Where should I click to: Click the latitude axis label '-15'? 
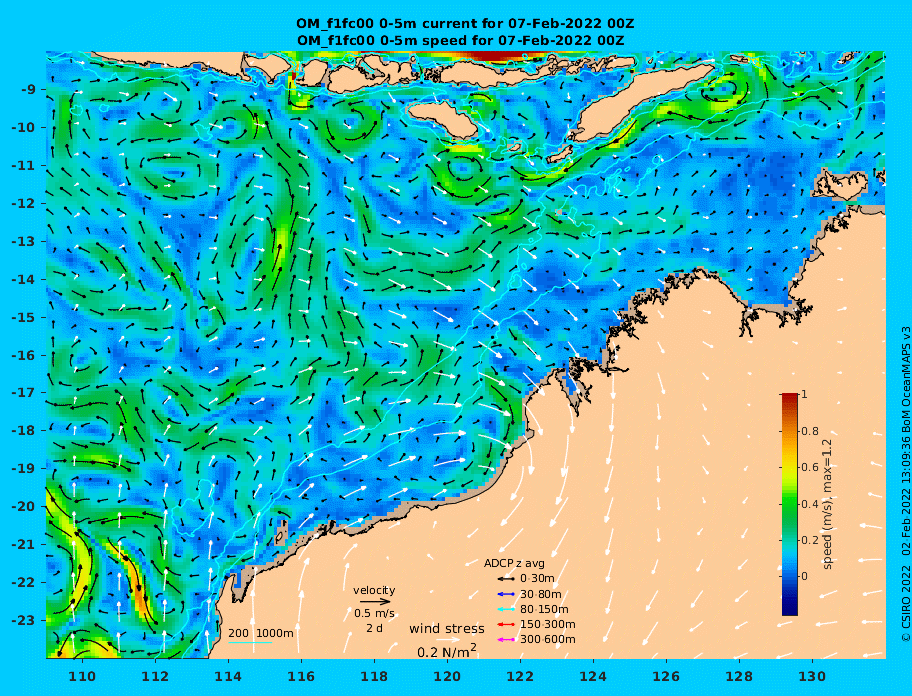24,317
